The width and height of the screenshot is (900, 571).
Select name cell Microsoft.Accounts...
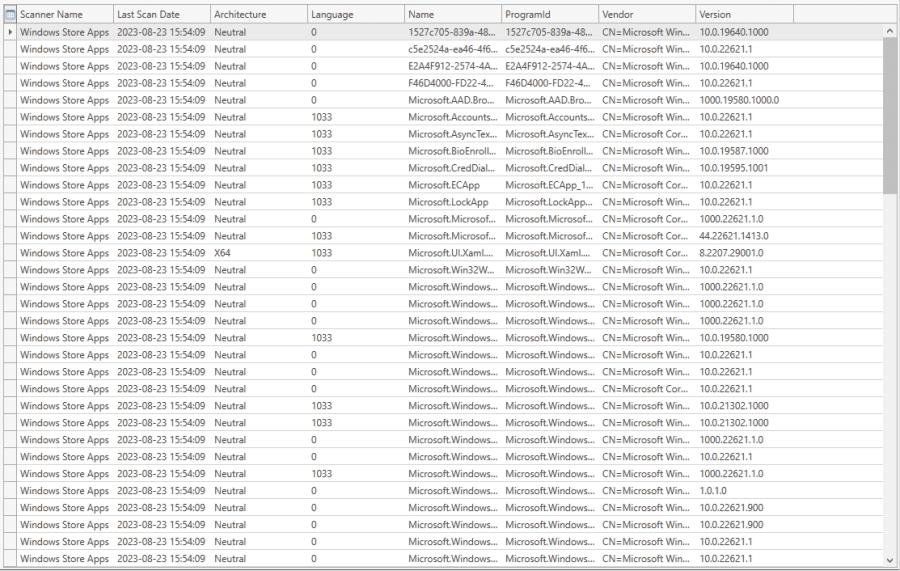[x=452, y=117]
